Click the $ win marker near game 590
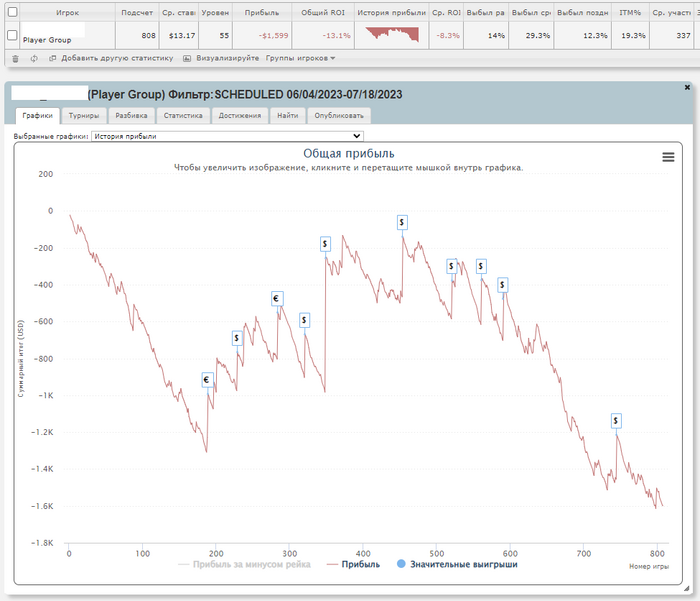 (503, 285)
